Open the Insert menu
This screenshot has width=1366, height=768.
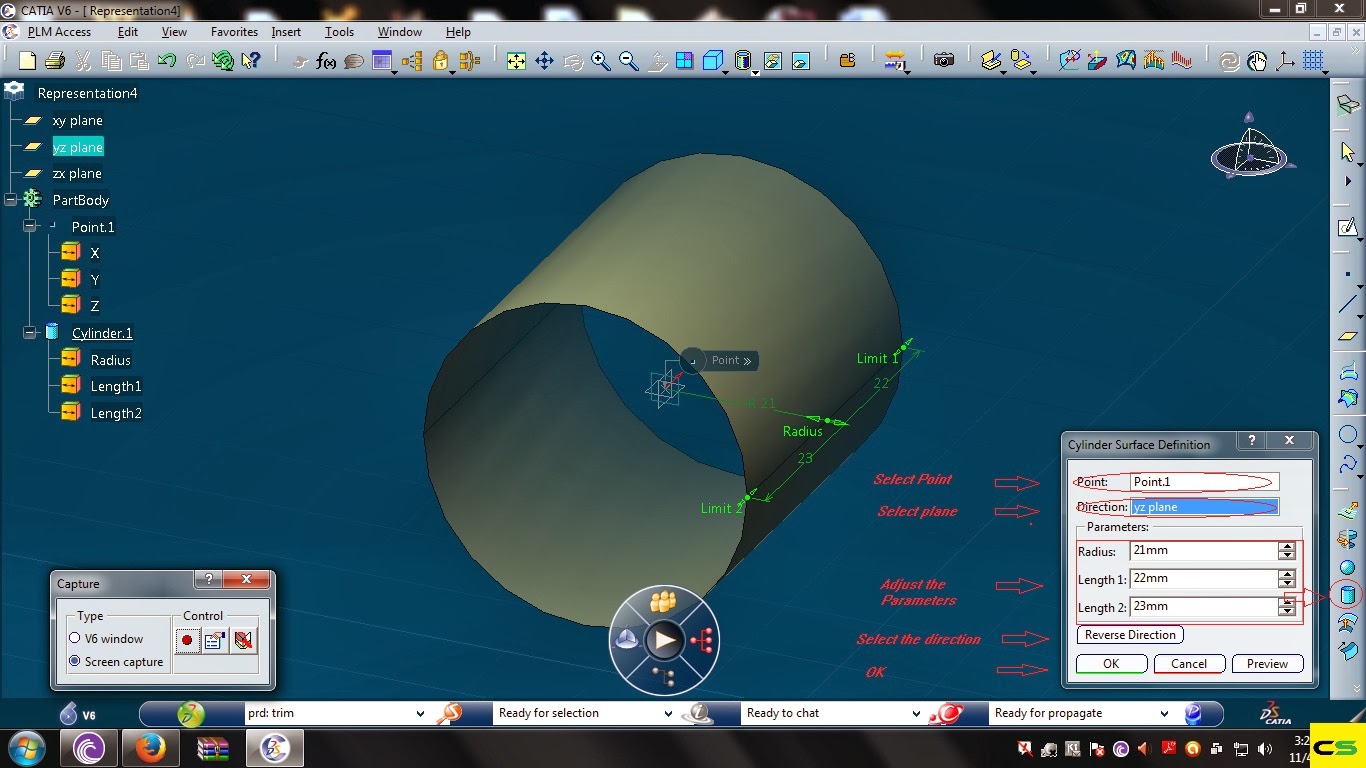[286, 32]
